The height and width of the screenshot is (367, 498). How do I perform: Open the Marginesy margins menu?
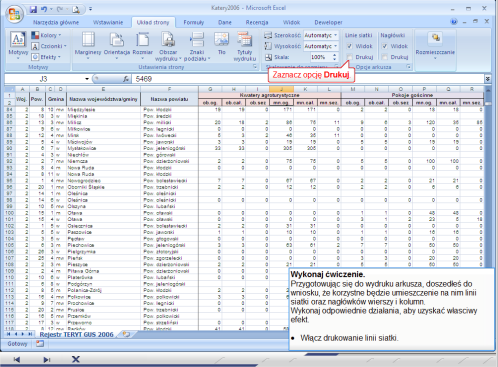pyautogui.click(x=88, y=46)
